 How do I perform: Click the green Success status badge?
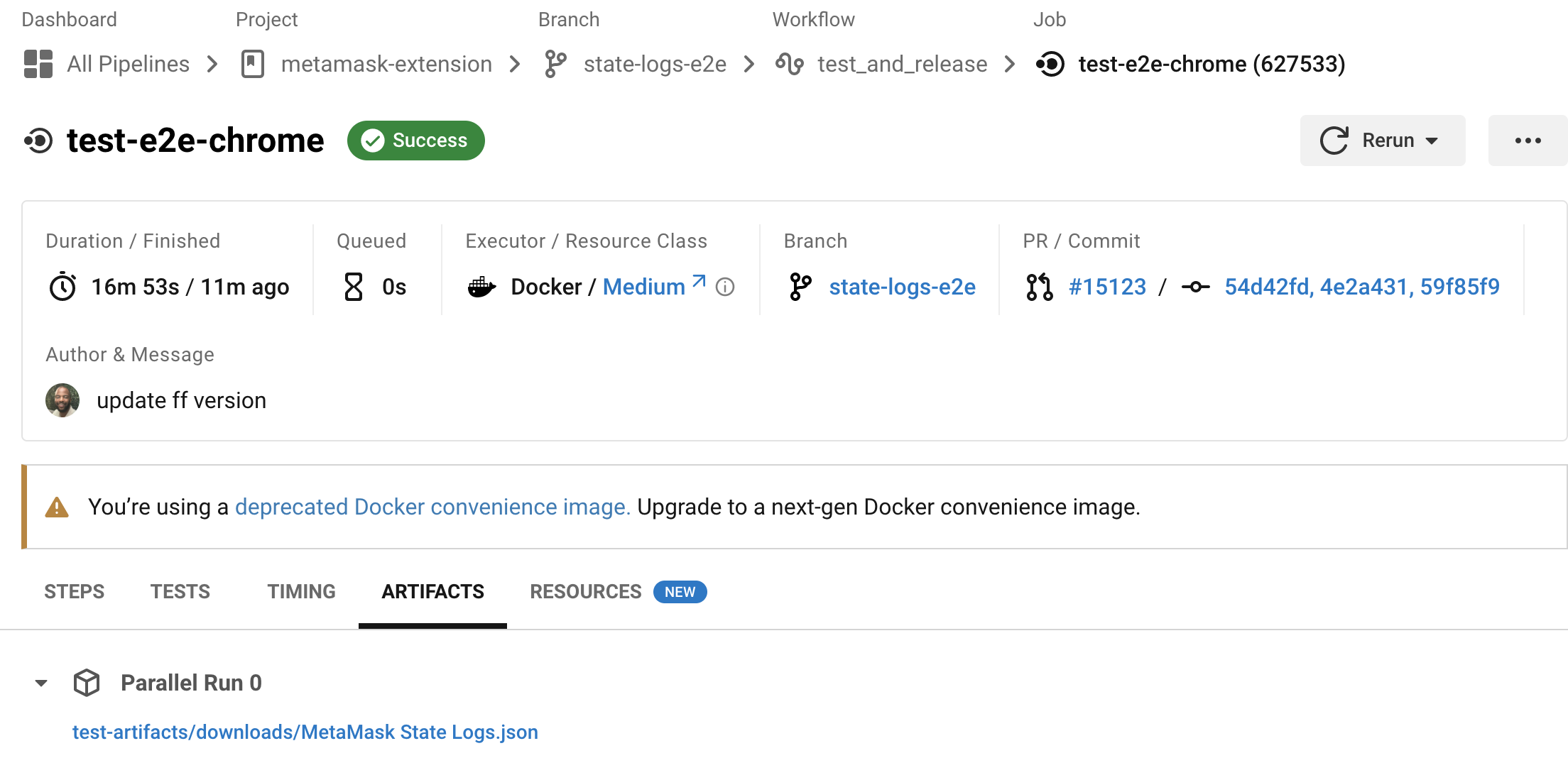coord(415,141)
